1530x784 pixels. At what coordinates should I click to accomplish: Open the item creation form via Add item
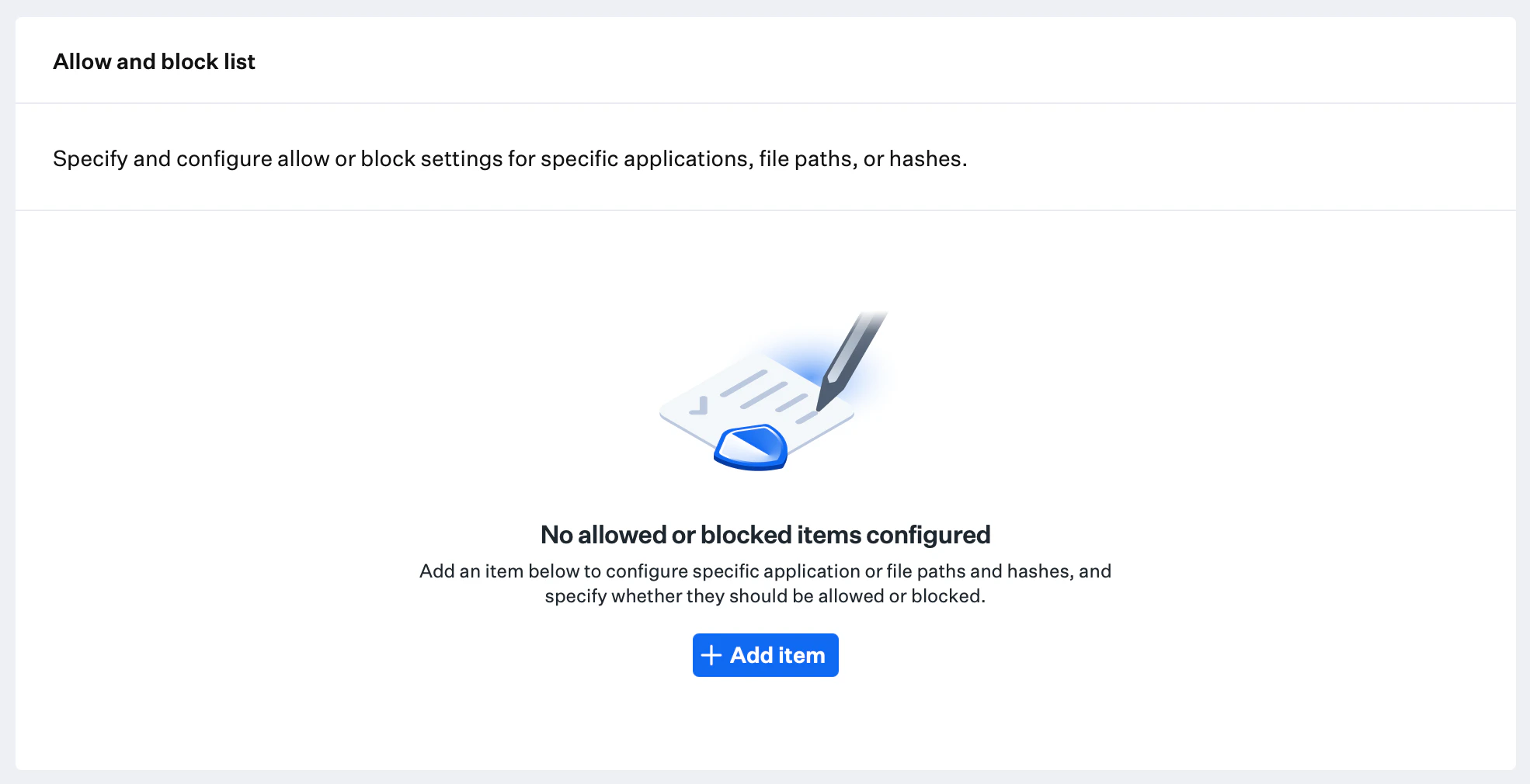[765, 655]
